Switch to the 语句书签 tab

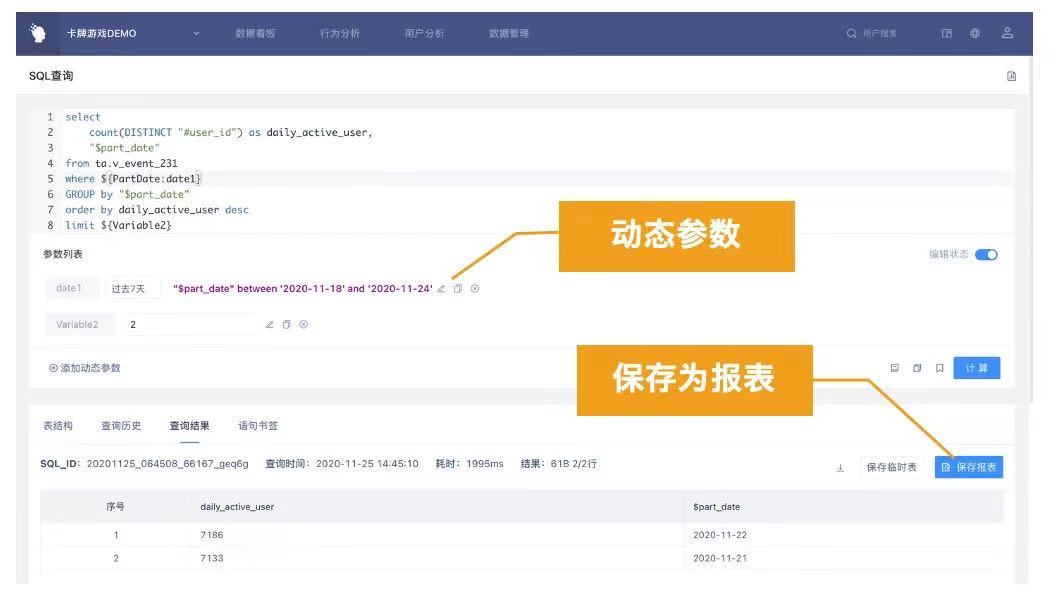[x=258, y=426]
